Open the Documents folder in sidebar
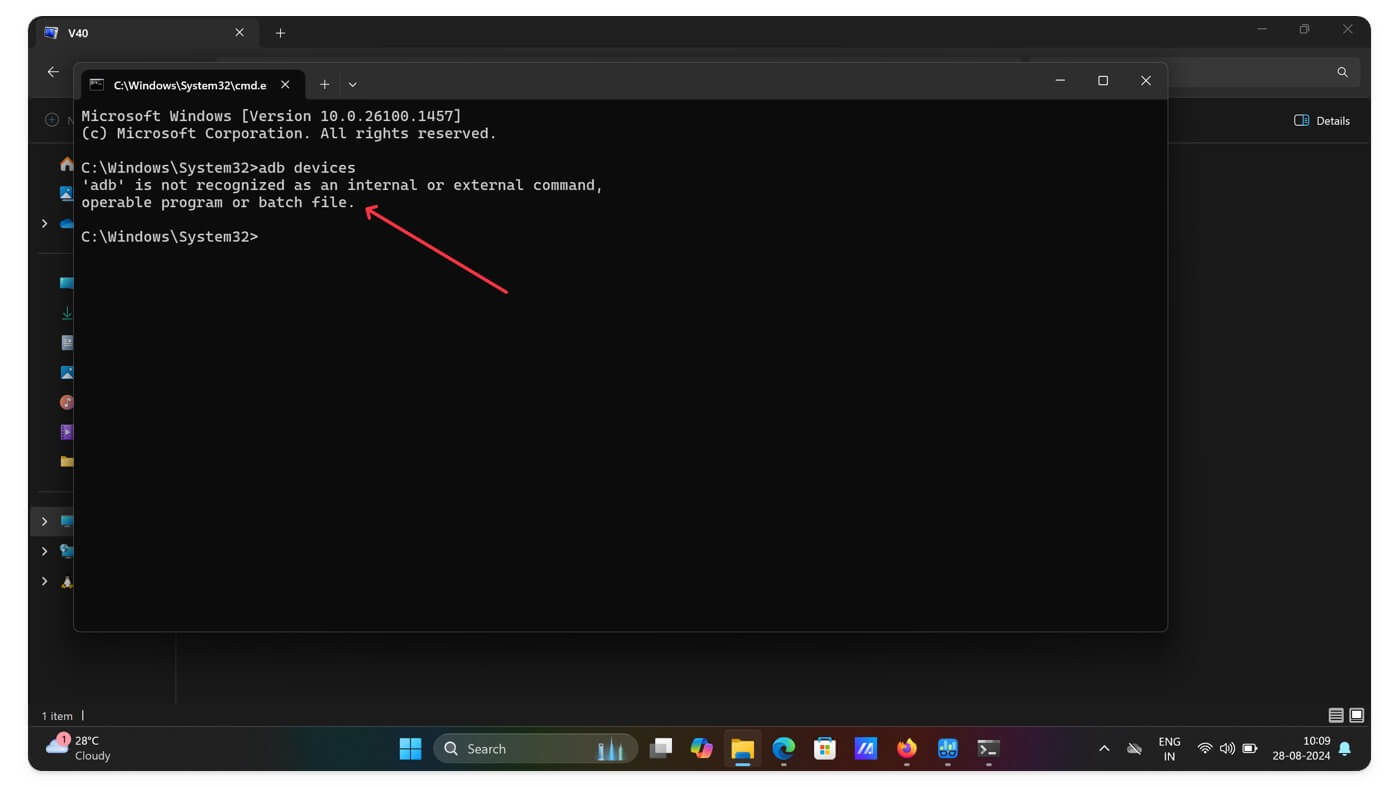1399x787 pixels. click(66, 343)
